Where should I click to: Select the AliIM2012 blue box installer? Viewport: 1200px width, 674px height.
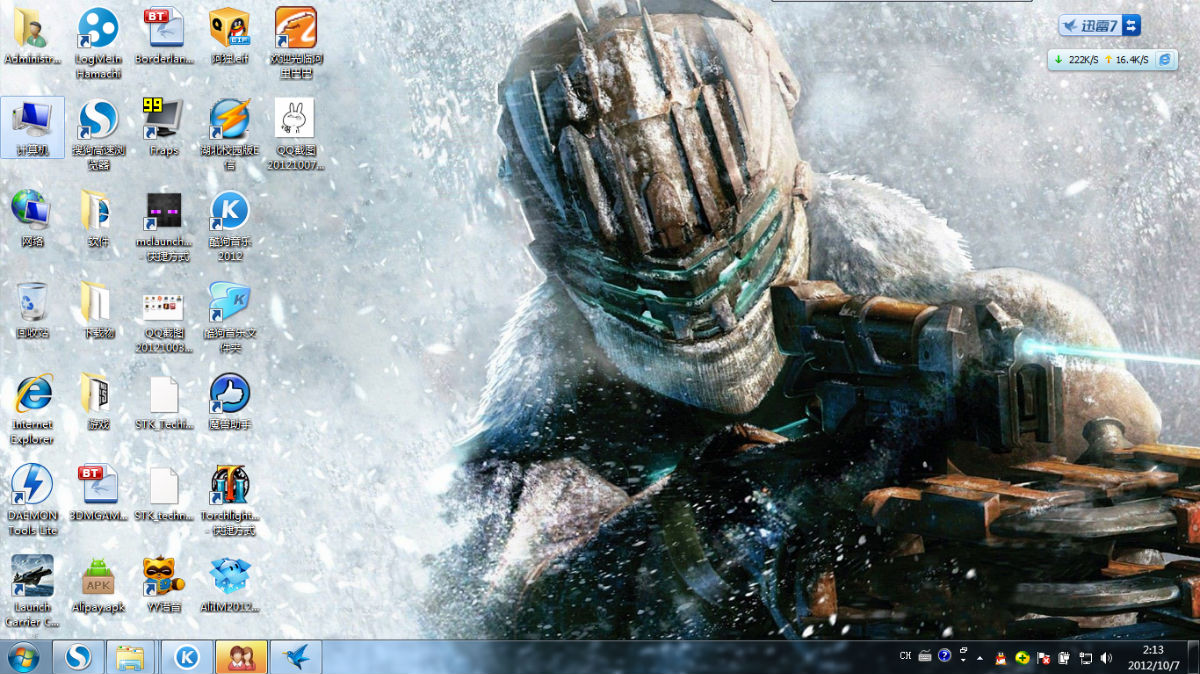point(229,583)
